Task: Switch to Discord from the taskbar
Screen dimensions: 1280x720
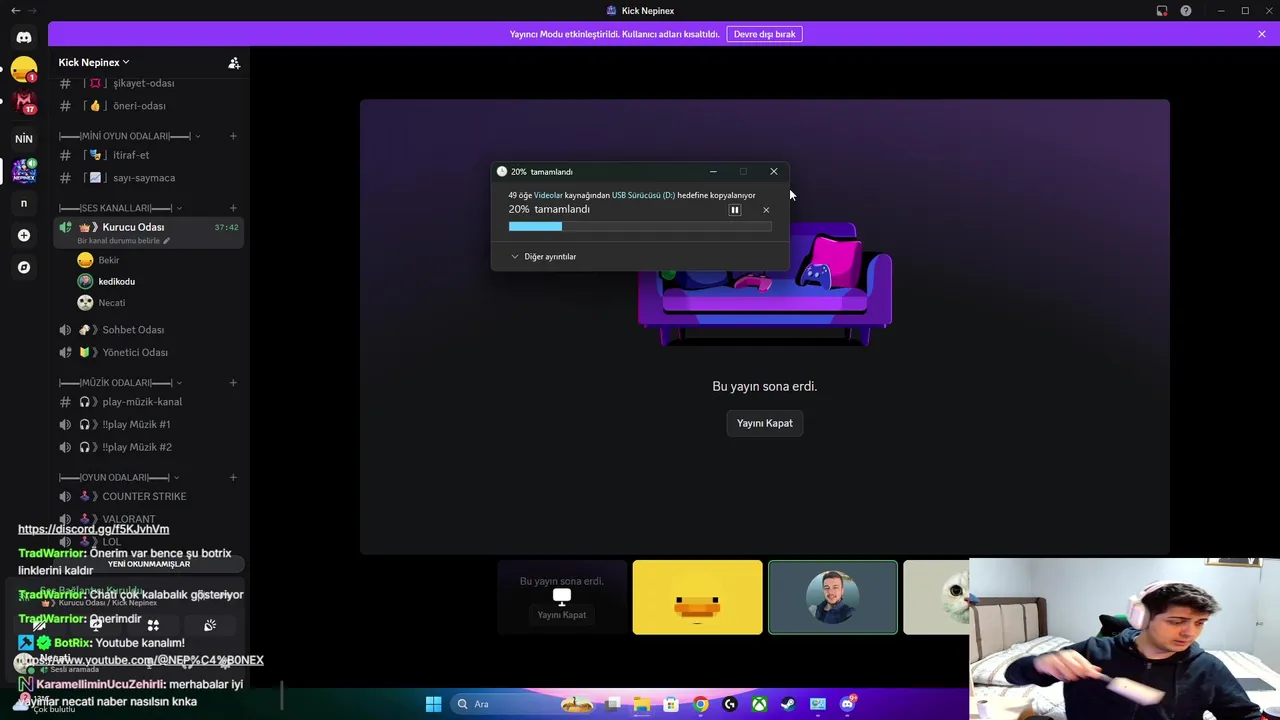Action: [848, 704]
